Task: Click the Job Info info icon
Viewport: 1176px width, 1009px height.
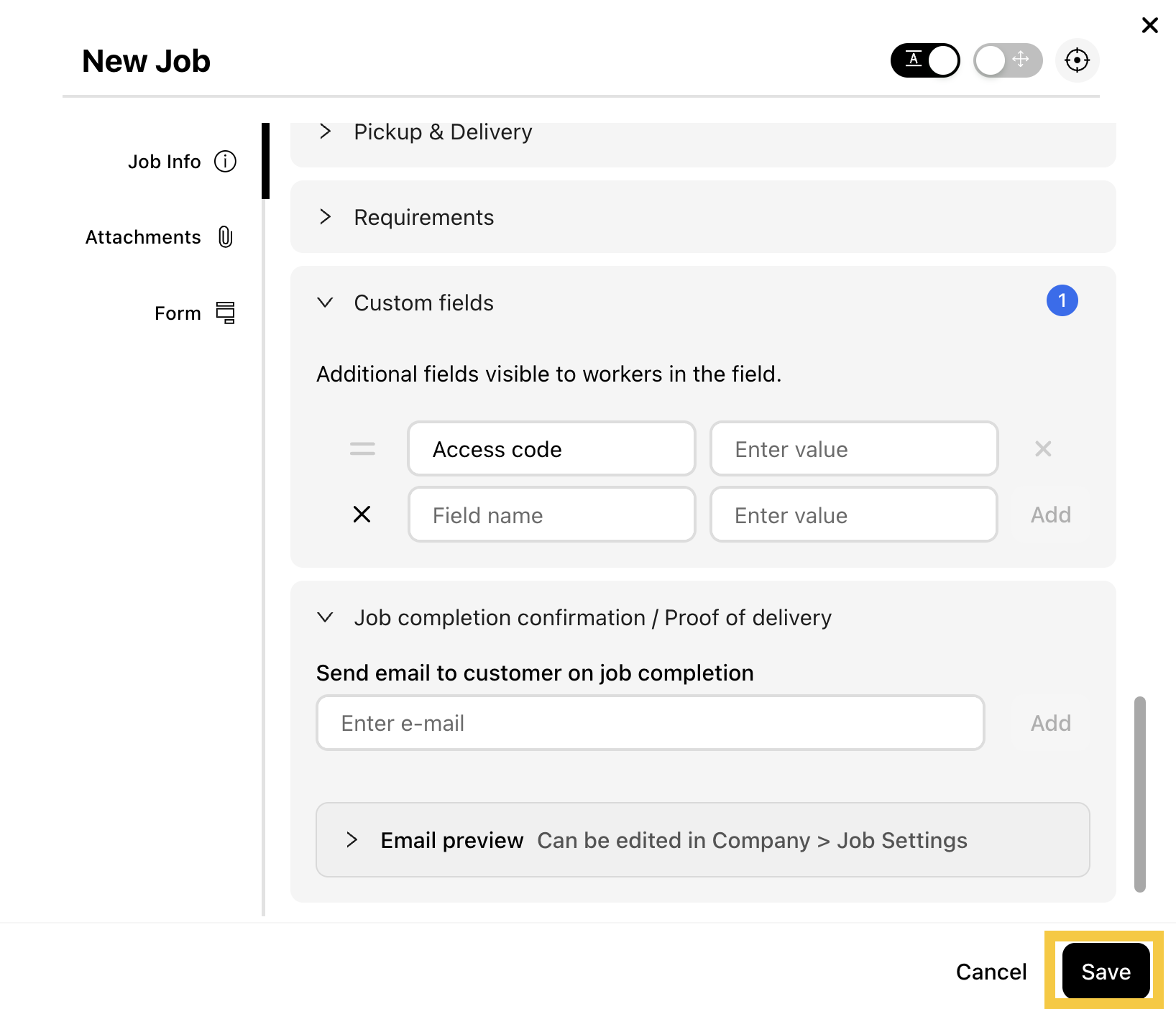Action: 225,162
